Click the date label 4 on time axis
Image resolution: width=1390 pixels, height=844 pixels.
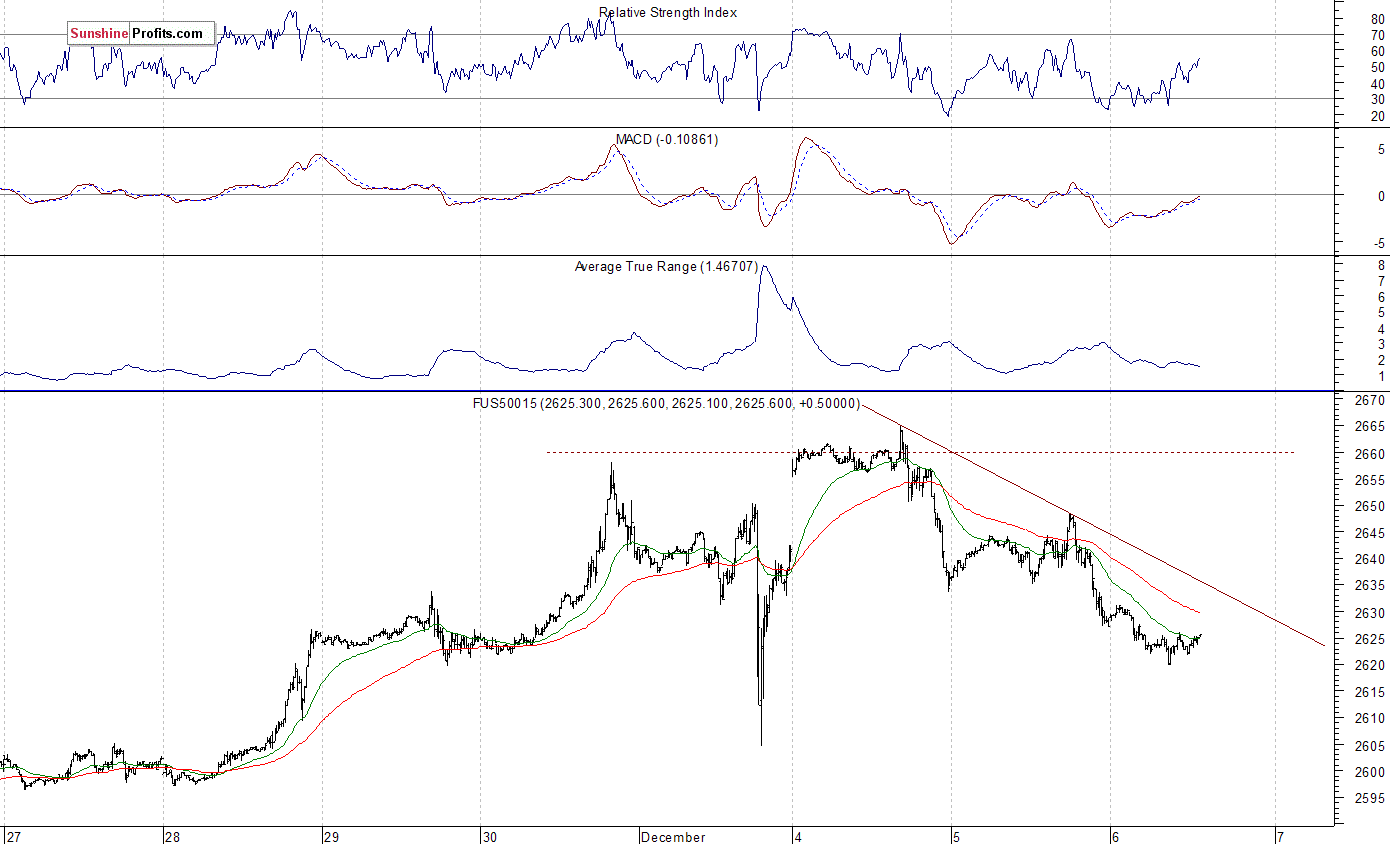(x=799, y=837)
